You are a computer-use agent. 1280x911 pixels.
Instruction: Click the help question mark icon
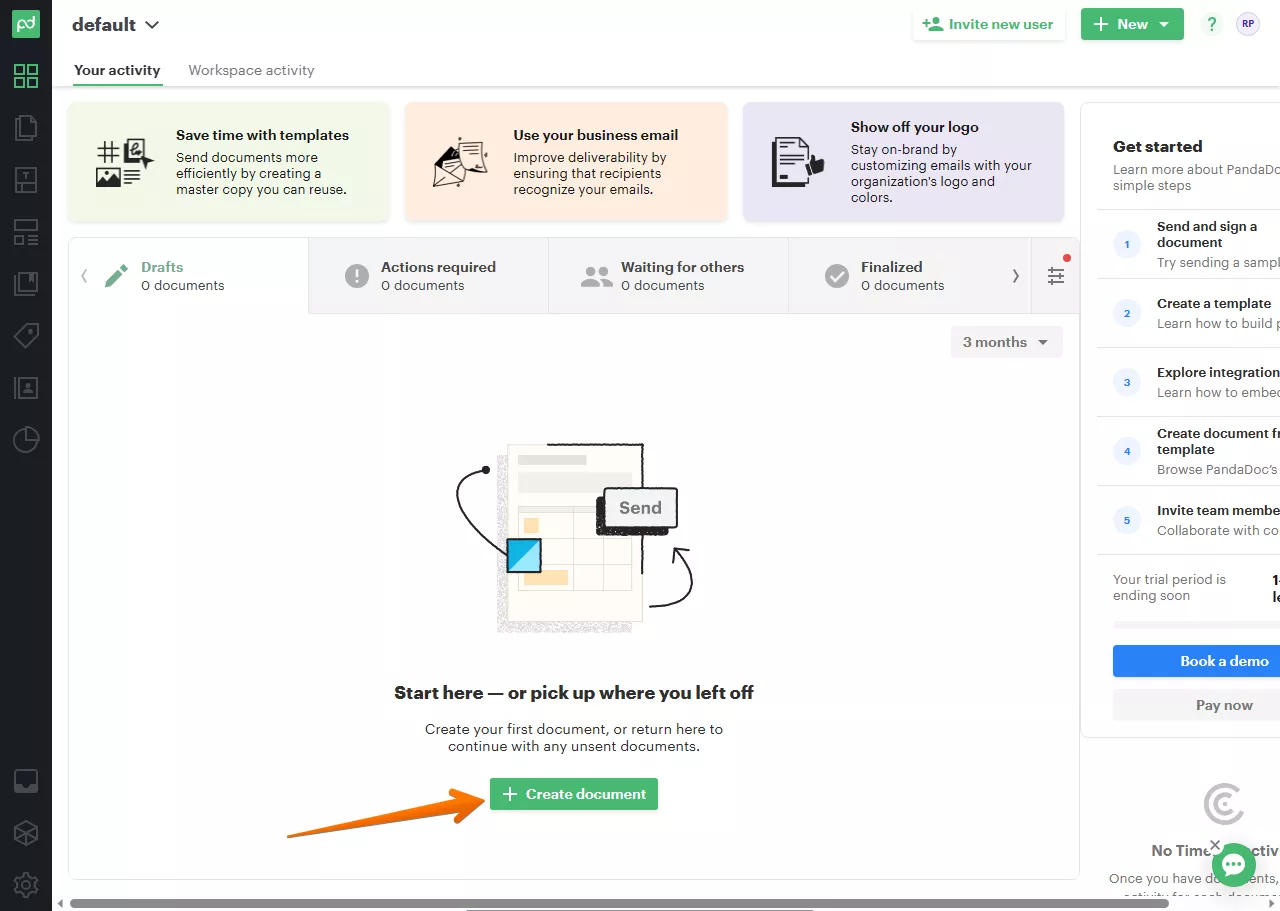(1212, 25)
